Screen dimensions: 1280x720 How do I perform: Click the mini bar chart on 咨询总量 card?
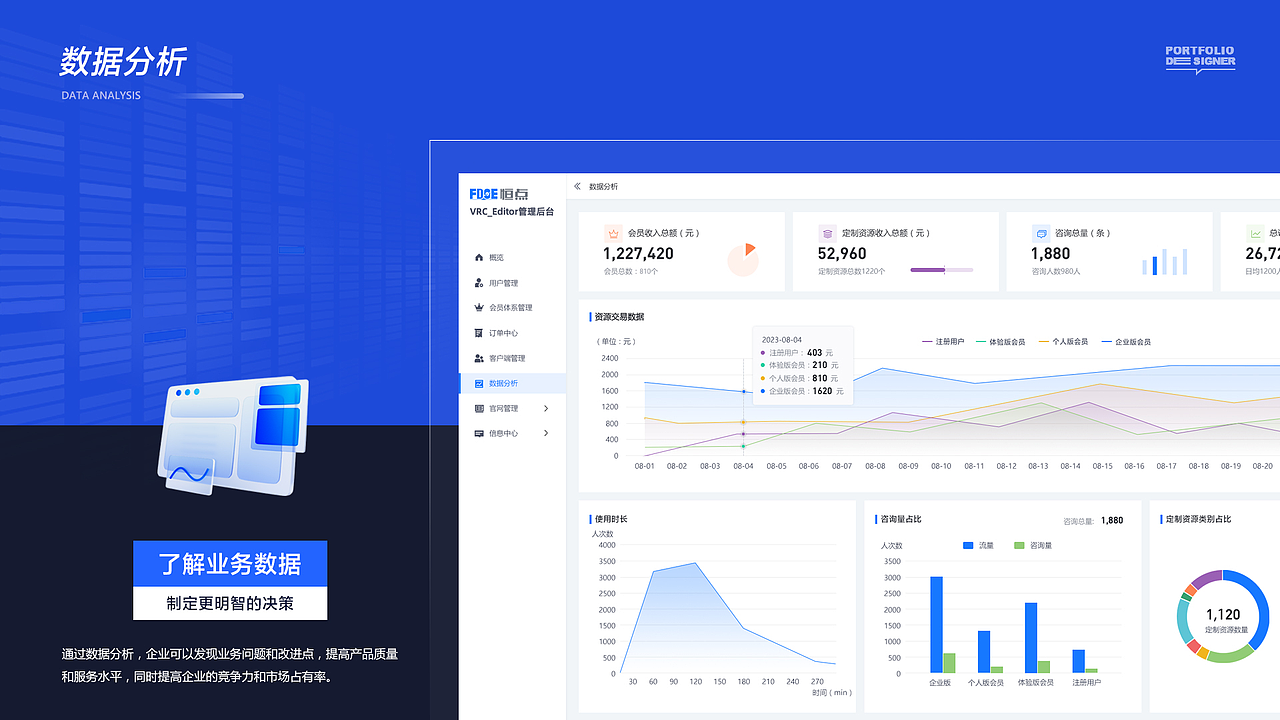click(x=1165, y=262)
